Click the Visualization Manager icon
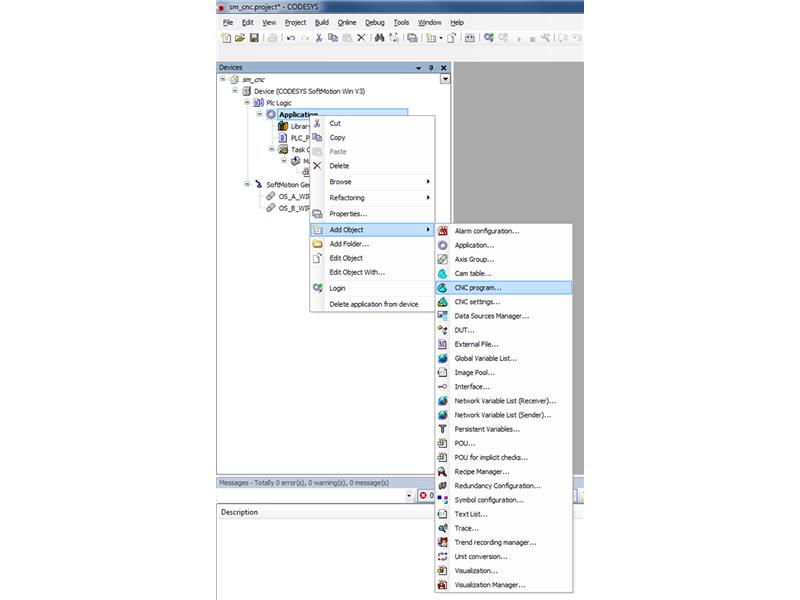 pyautogui.click(x=443, y=585)
